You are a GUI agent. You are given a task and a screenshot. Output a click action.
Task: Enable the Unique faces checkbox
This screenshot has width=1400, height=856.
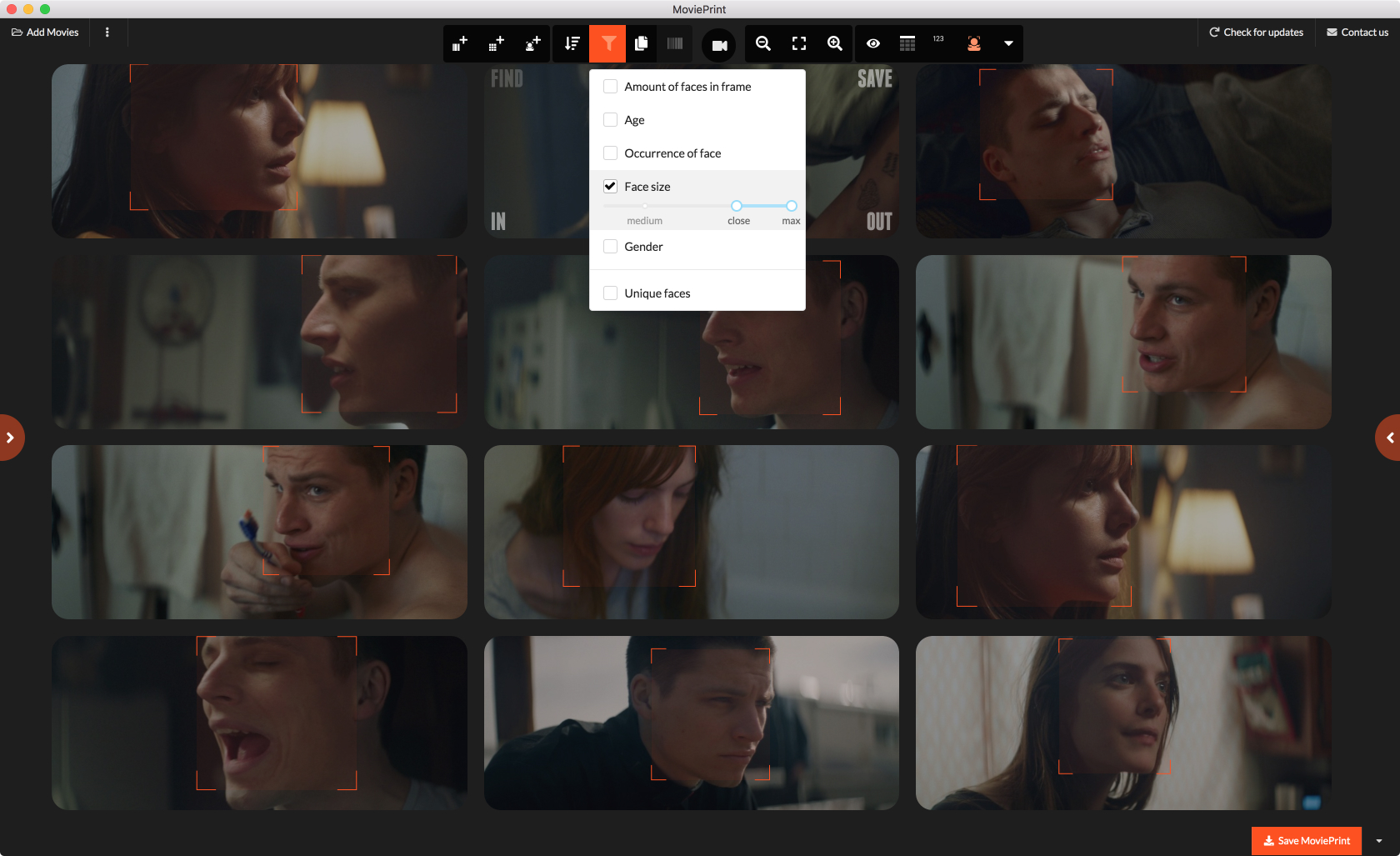(x=610, y=293)
